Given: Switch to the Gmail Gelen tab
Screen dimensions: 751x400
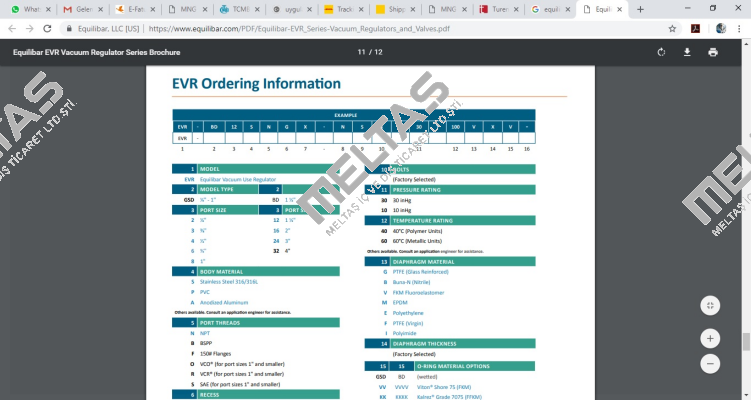Looking at the screenshot, I should (x=82, y=9).
